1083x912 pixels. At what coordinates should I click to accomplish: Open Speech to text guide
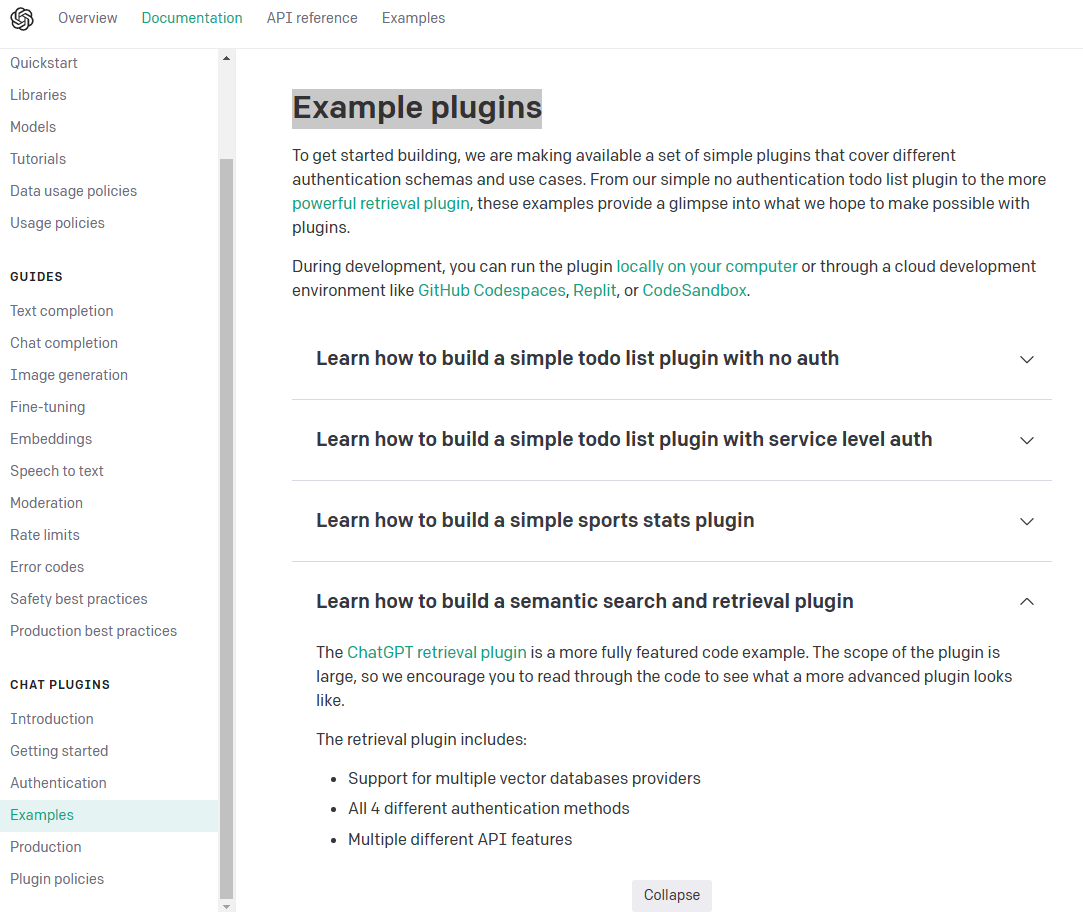pos(57,471)
